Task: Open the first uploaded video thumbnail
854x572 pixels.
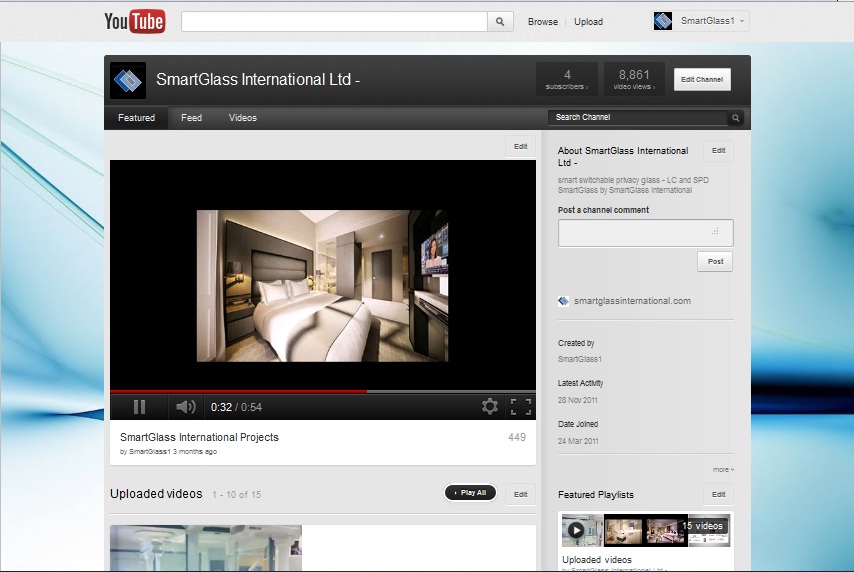Action: click(x=206, y=548)
